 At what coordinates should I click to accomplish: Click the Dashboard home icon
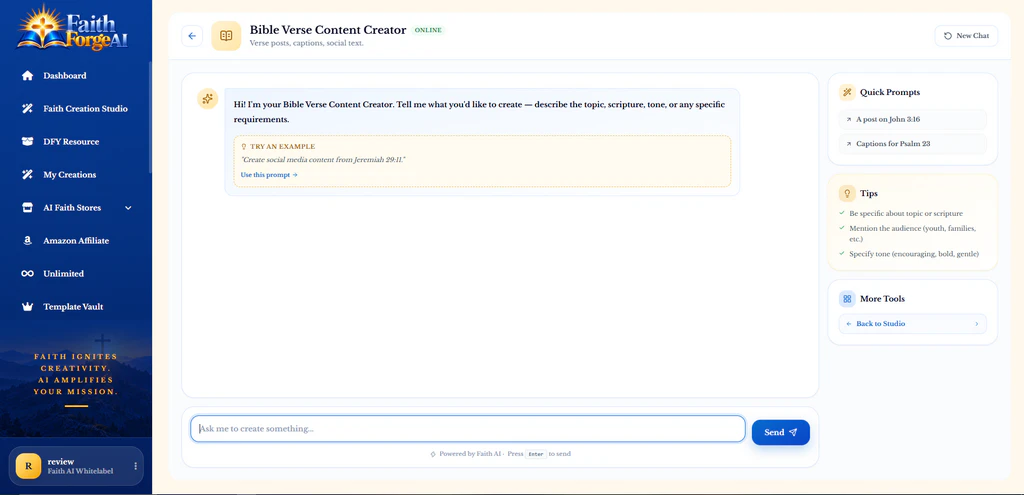pos(27,76)
